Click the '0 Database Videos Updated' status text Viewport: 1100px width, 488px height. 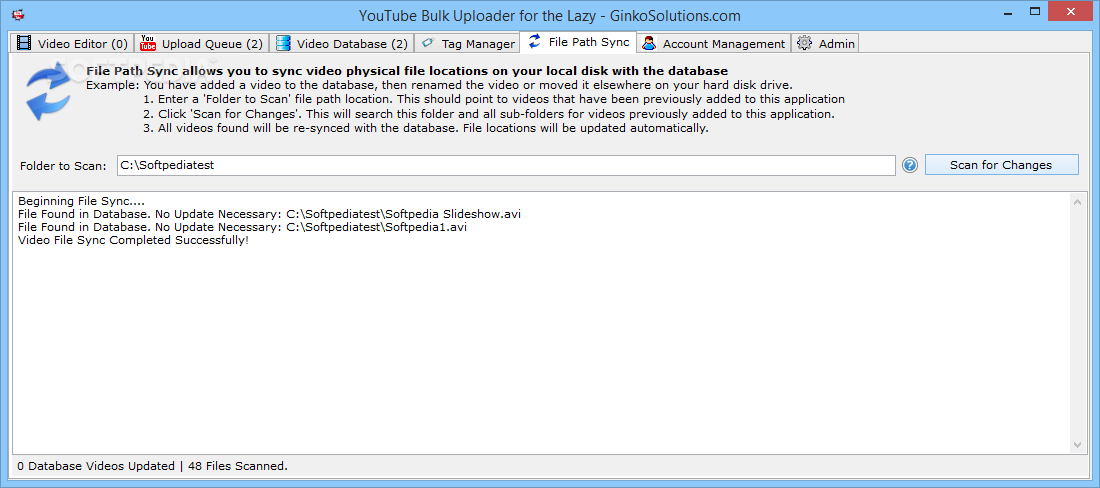click(96, 466)
